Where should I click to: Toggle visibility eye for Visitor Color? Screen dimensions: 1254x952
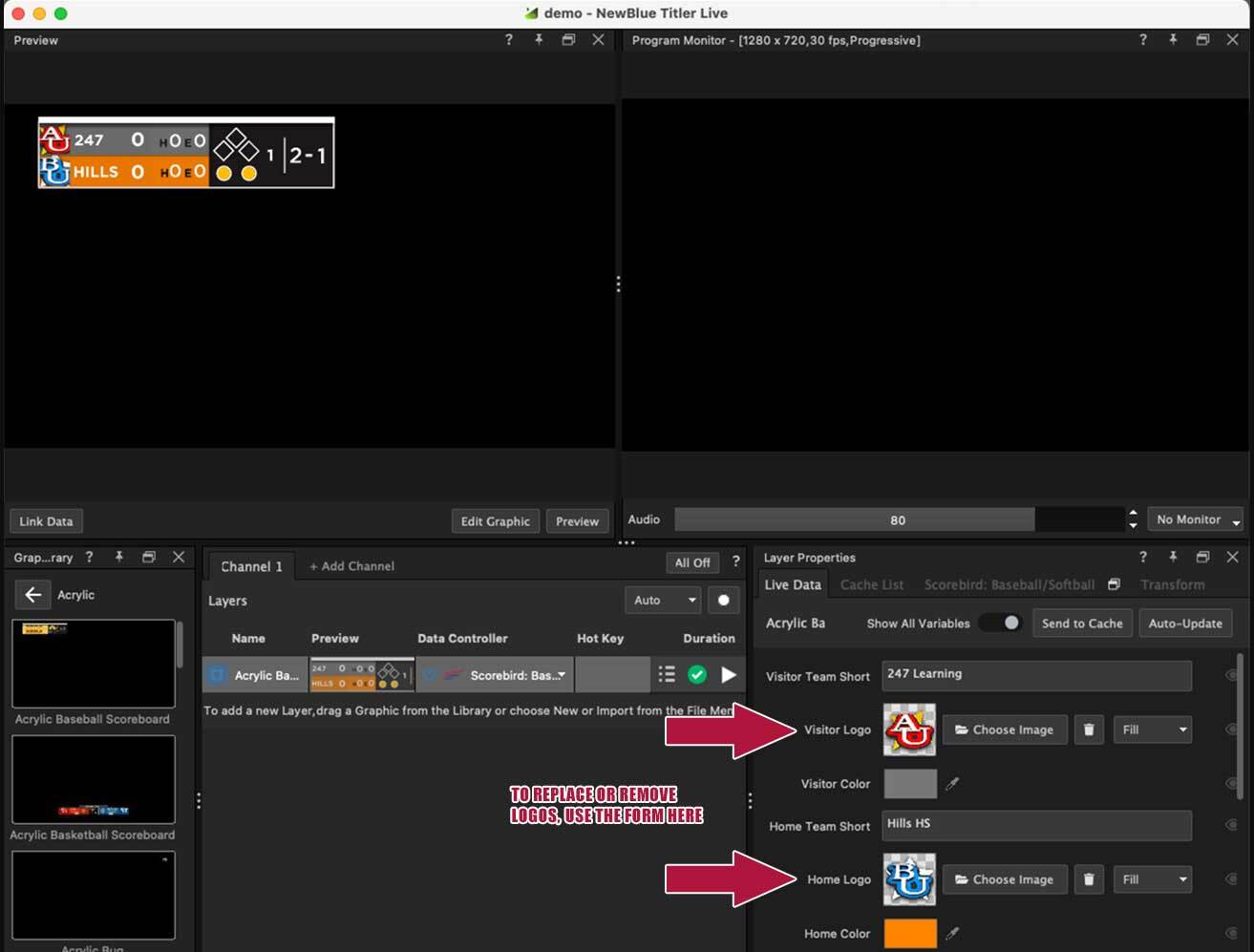click(x=1232, y=784)
